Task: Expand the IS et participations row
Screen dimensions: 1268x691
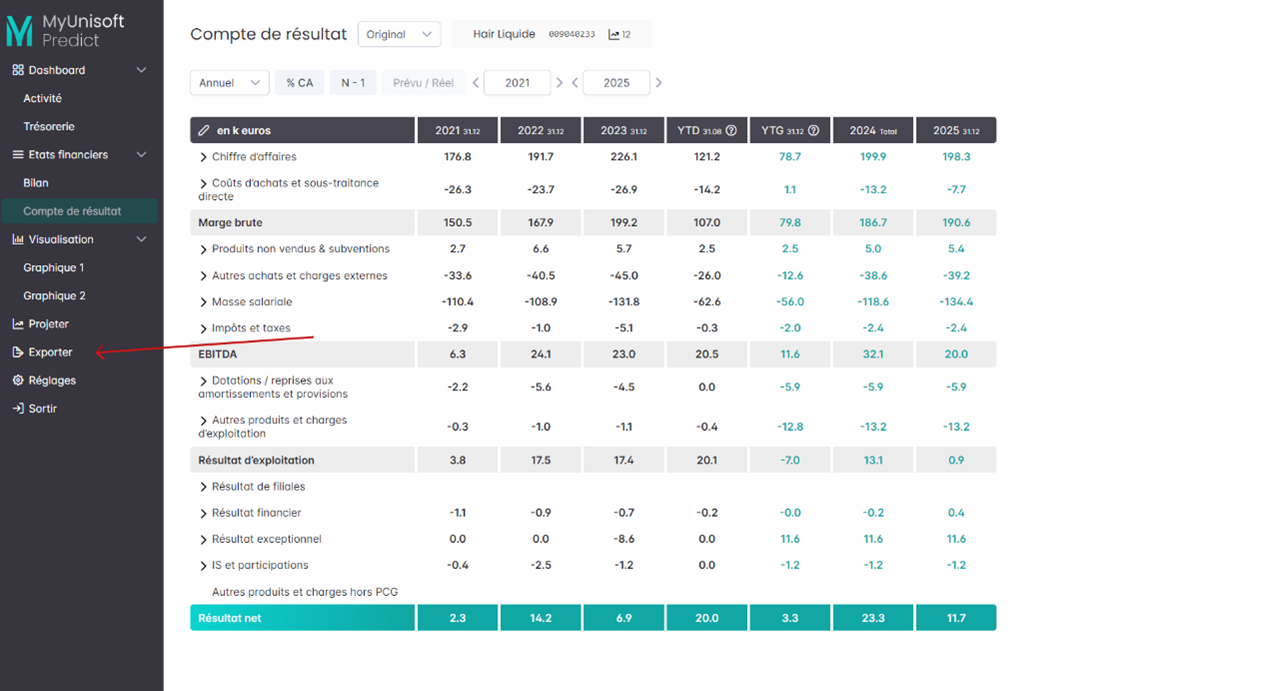Action: click(204, 566)
